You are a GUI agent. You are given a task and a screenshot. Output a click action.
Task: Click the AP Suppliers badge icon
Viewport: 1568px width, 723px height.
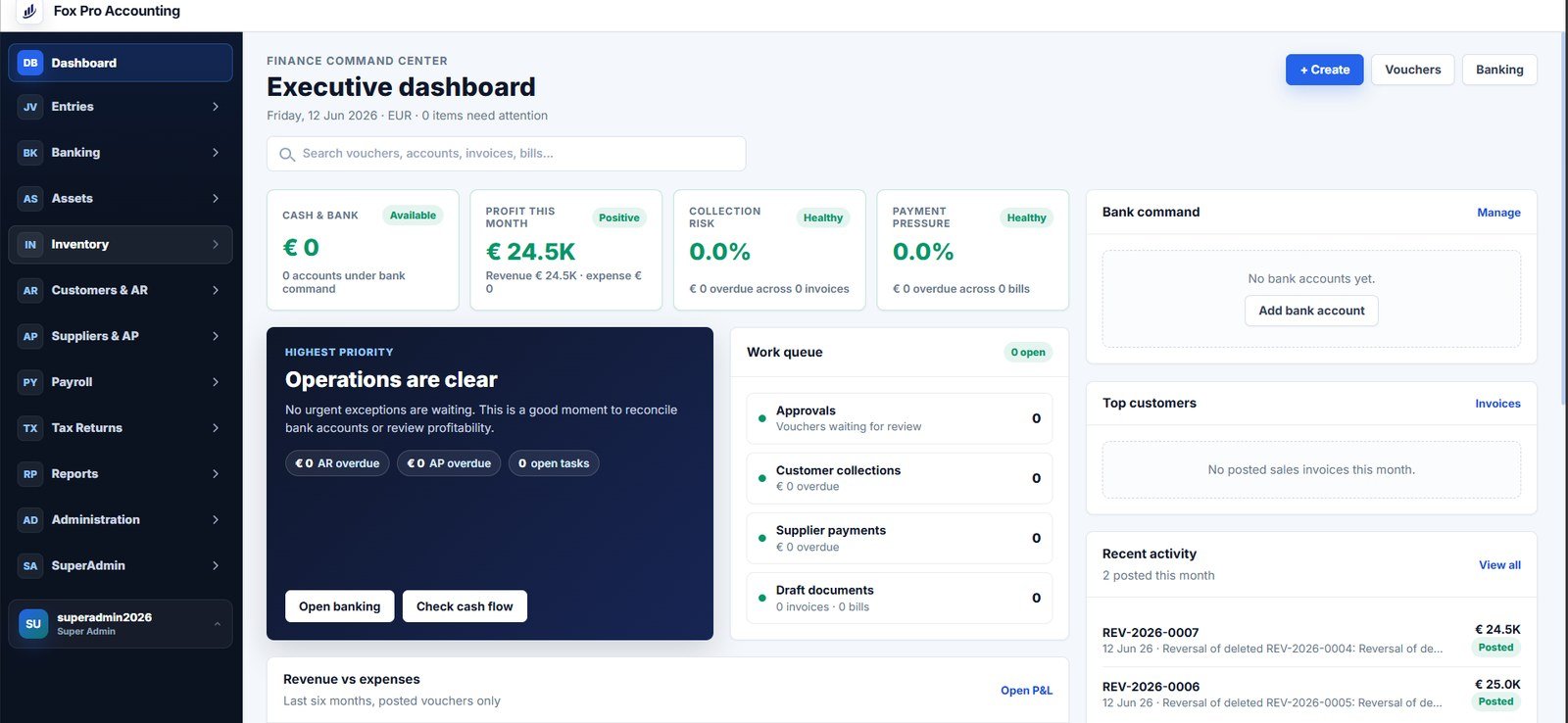[x=30, y=336]
